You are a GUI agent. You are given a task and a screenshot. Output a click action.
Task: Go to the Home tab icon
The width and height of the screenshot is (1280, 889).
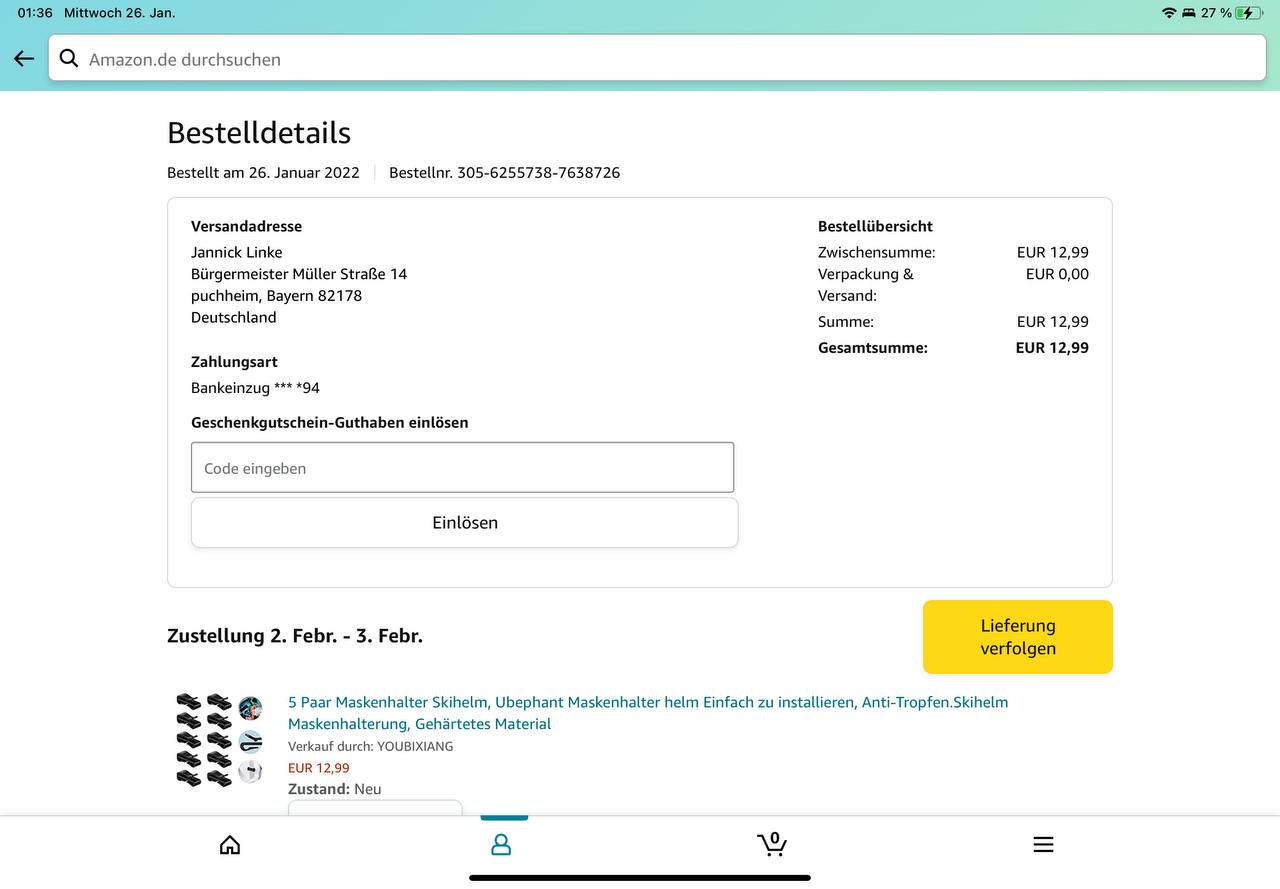pos(230,845)
